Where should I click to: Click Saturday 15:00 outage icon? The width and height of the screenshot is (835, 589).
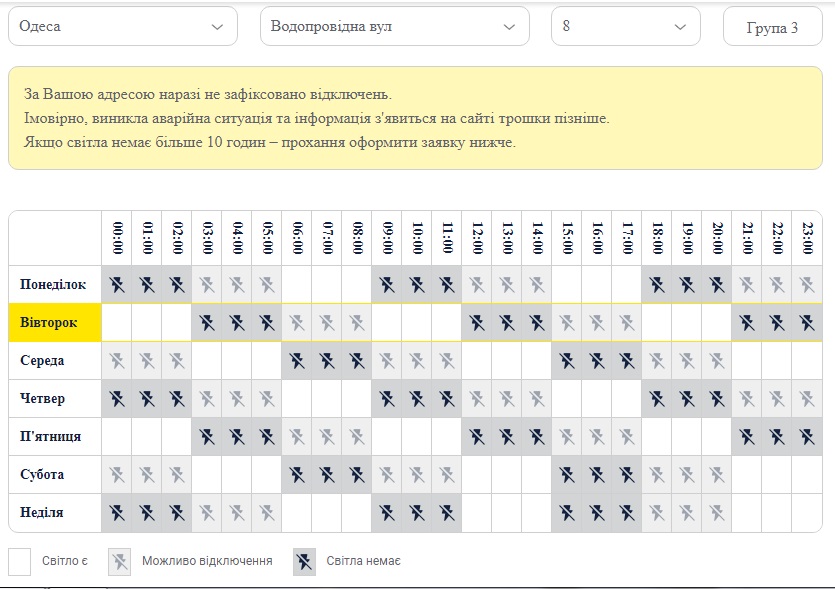pos(567,474)
